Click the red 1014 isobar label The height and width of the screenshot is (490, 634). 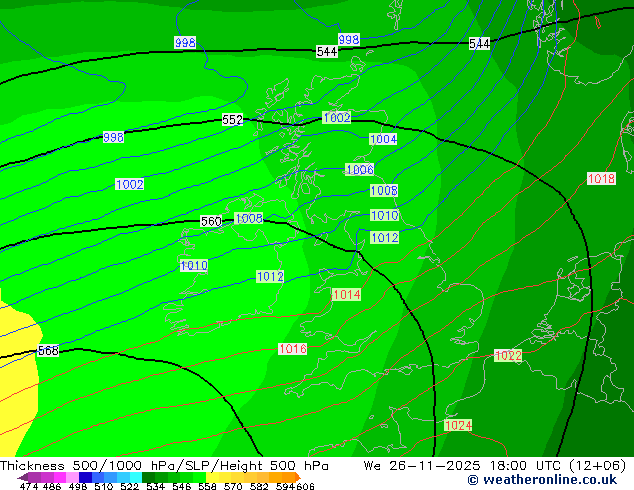tap(346, 295)
